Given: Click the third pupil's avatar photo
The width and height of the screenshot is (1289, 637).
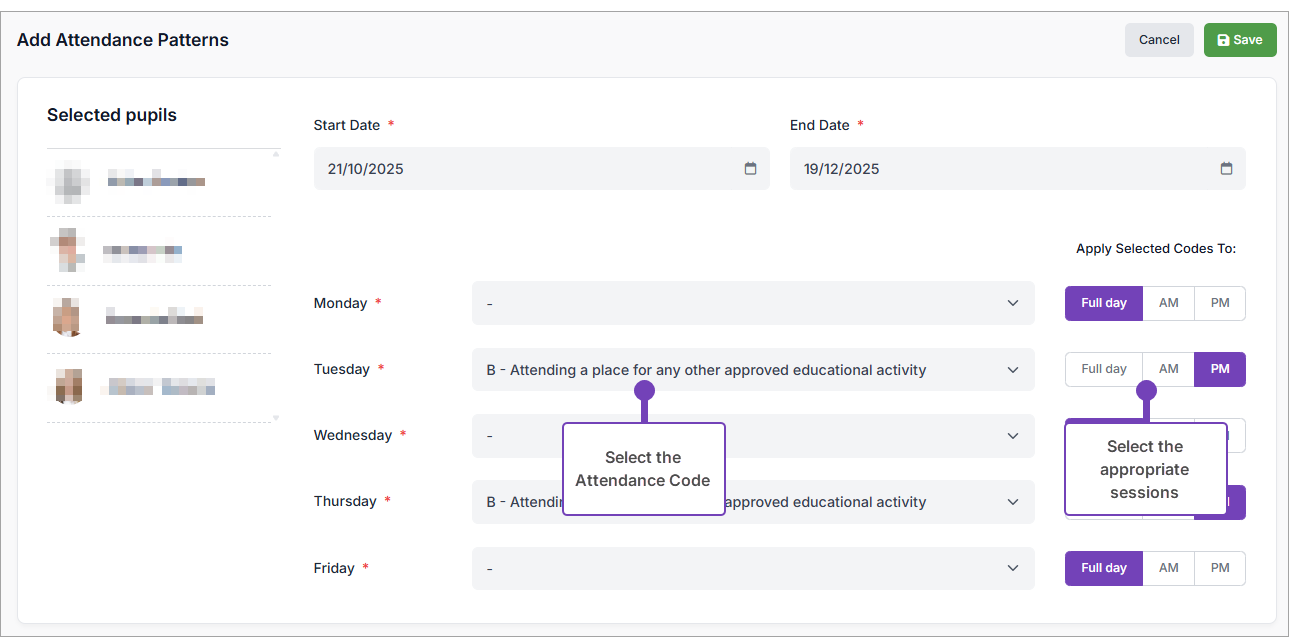Looking at the screenshot, I should coord(67,318).
